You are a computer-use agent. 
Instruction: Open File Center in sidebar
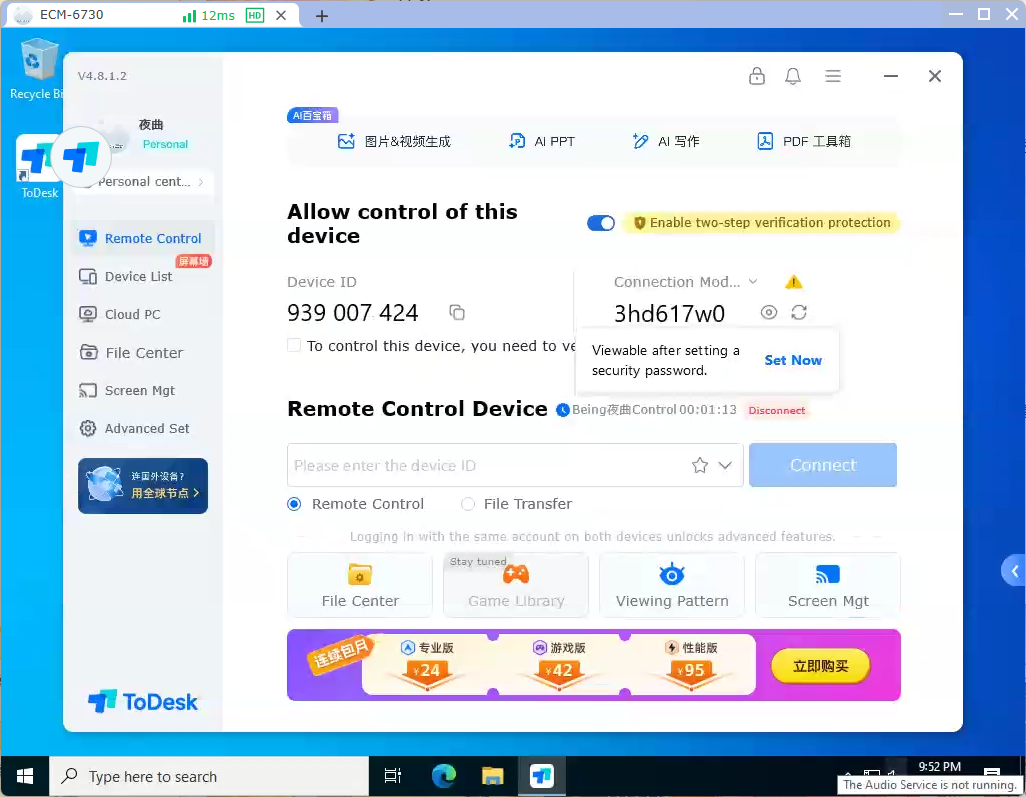click(x=142, y=352)
